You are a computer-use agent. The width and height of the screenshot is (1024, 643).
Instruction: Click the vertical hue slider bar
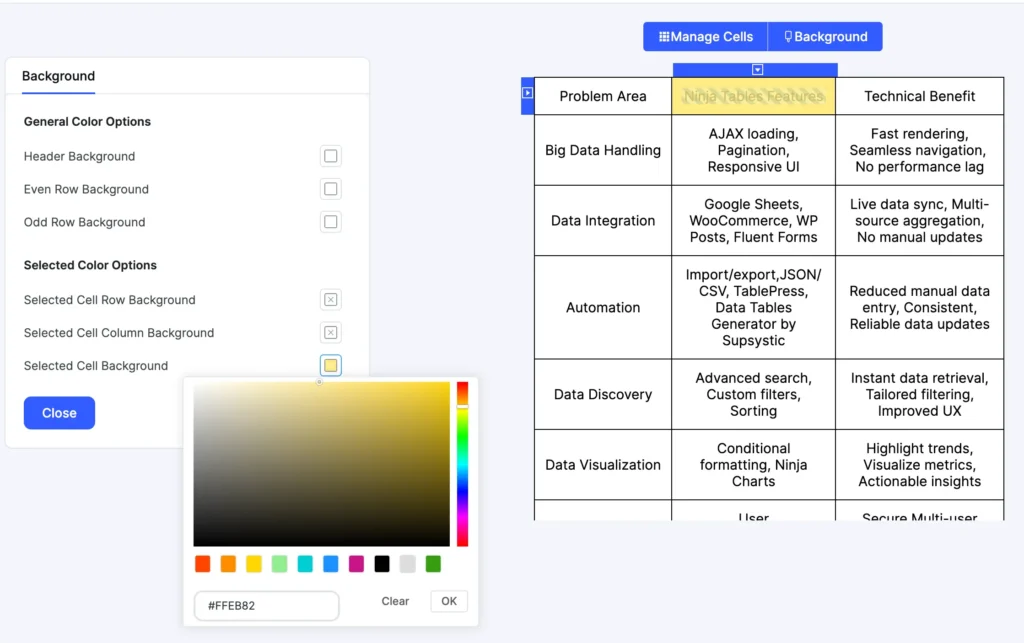tap(462, 464)
